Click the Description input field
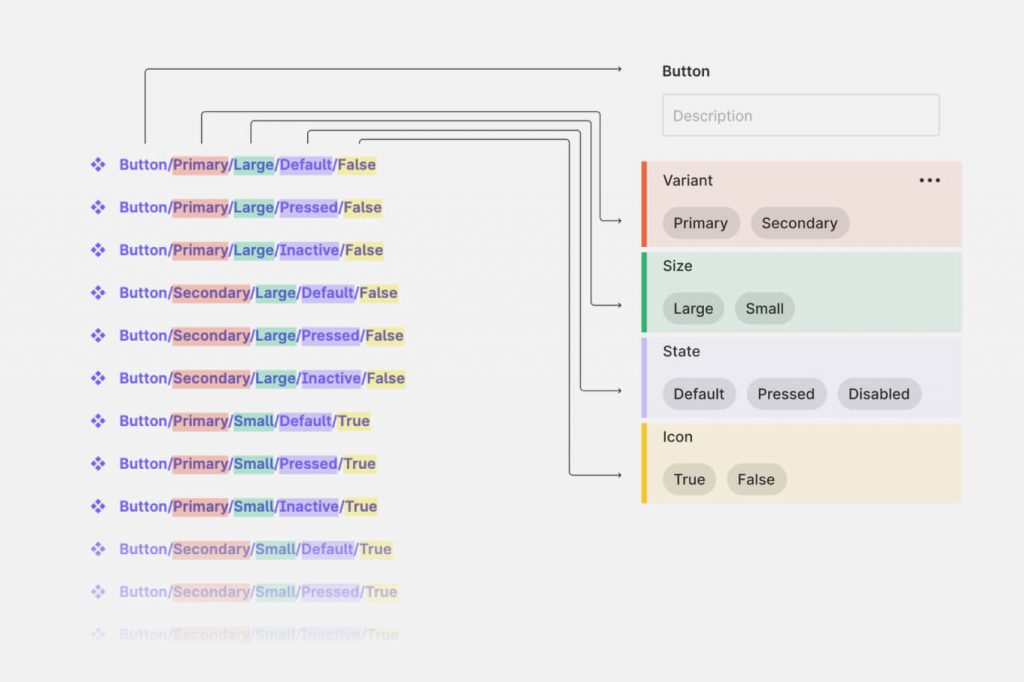 point(801,116)
